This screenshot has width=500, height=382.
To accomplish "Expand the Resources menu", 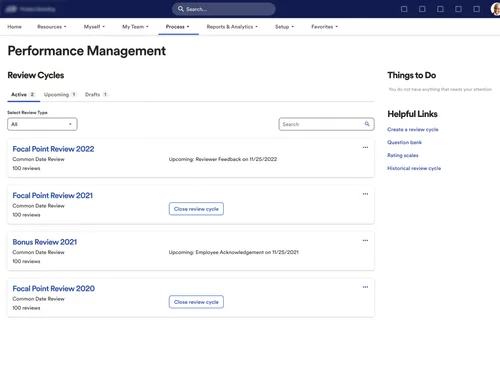I will pos(52,27).
